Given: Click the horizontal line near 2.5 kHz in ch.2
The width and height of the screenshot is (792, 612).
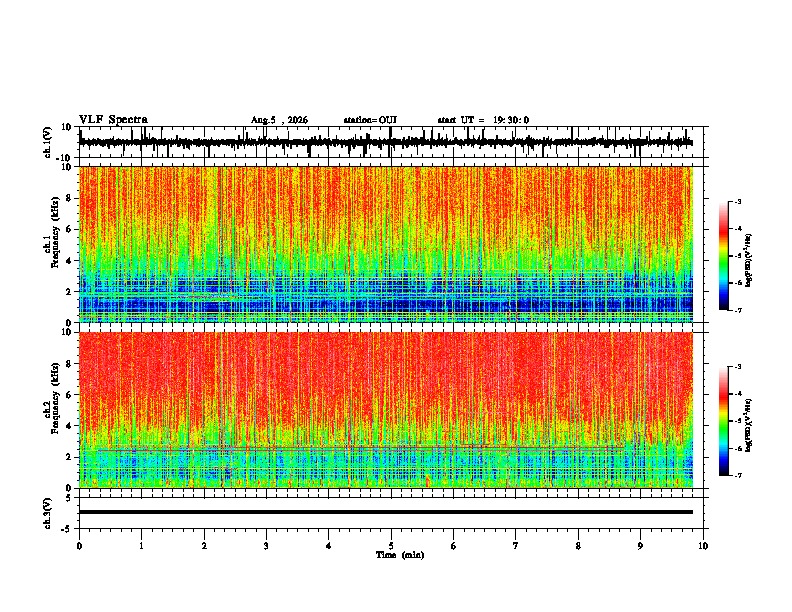Looking at the screenshot, I should 361,448.
